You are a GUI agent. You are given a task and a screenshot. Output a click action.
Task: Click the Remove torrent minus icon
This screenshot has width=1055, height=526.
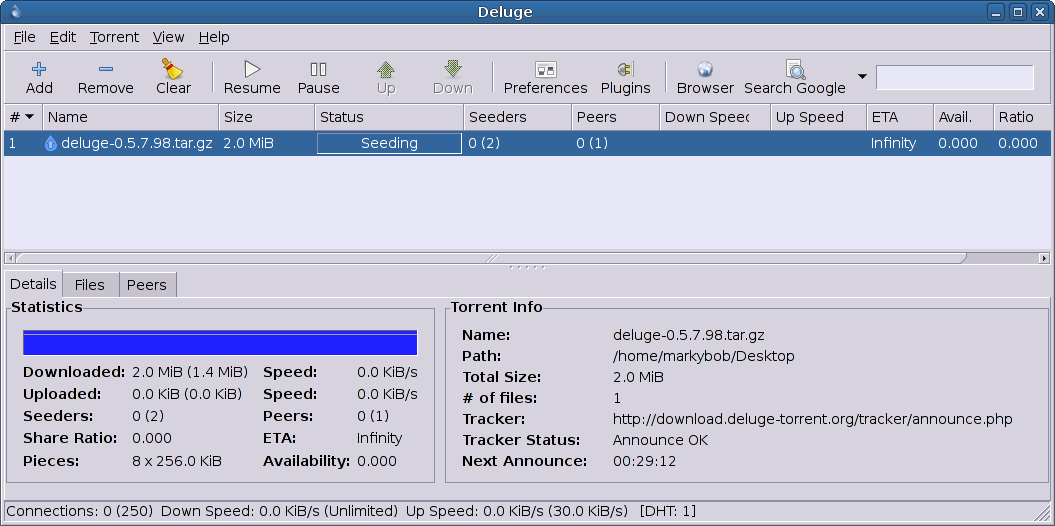click(106, 69)
